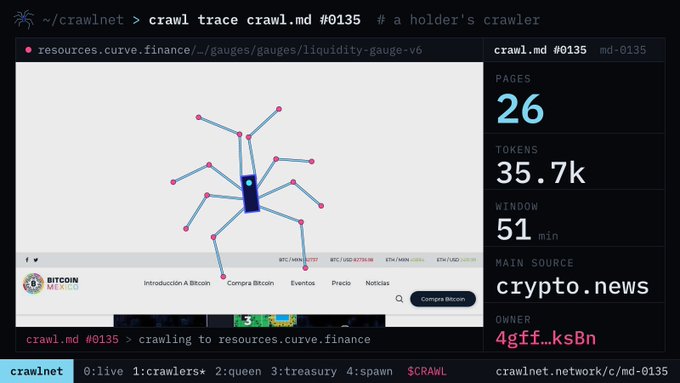Open the Noticias nav item
The width and height of the screenshot is (680, 383).
point(377,283)
